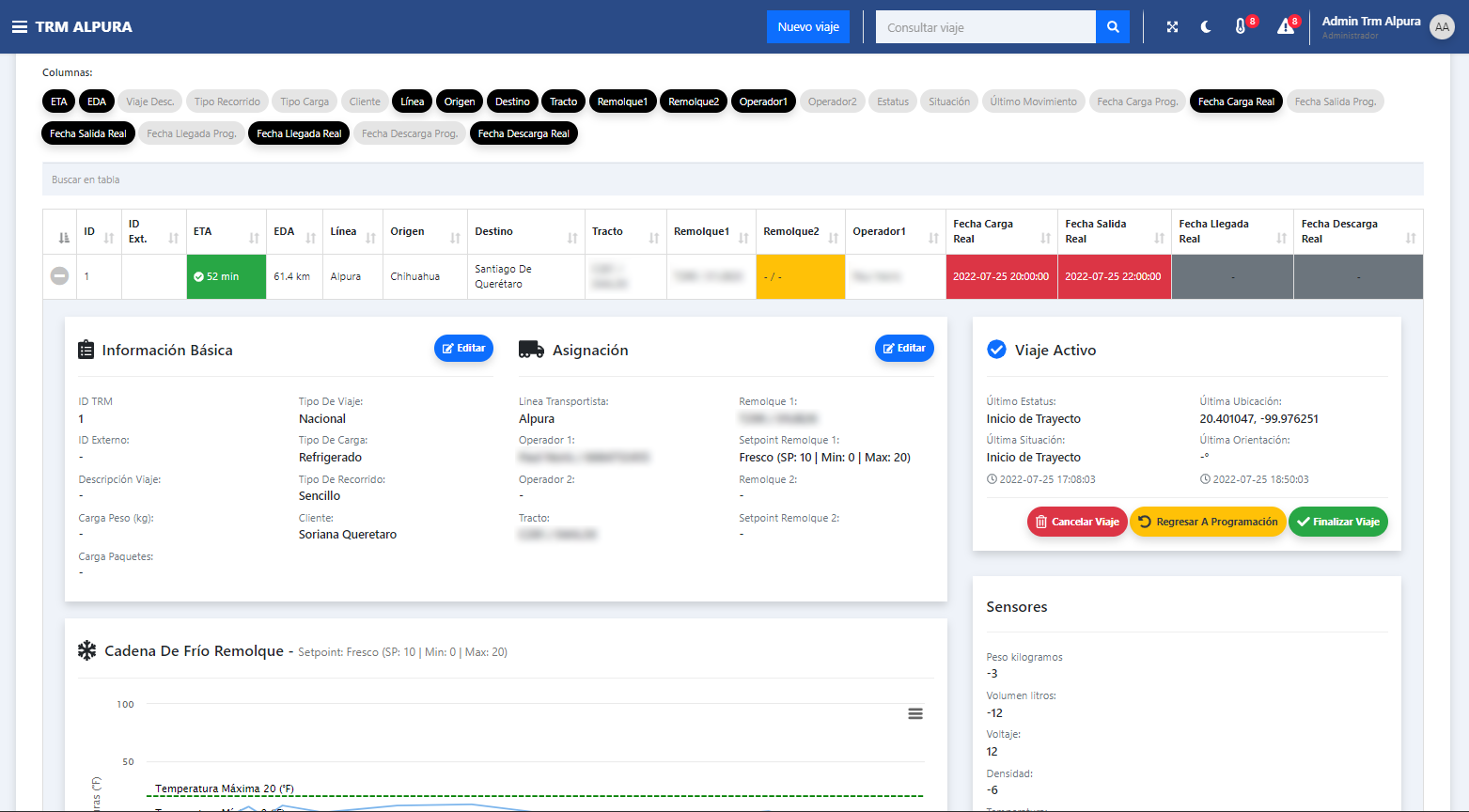Open warning triangle notifications
Viewport: 1469px width, 812px height.
(1286, 27)
